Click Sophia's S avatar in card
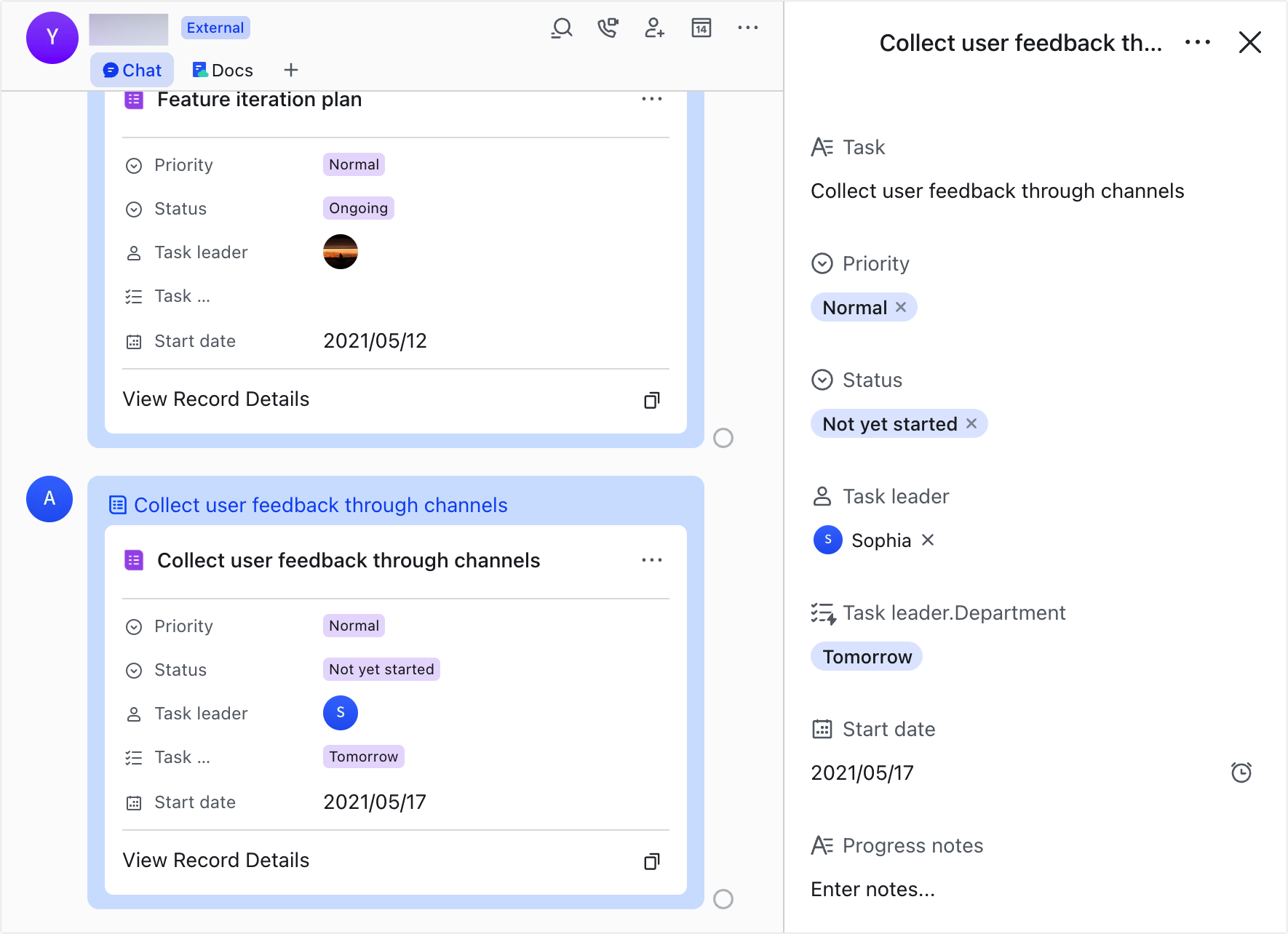 [x=341, y=713]
